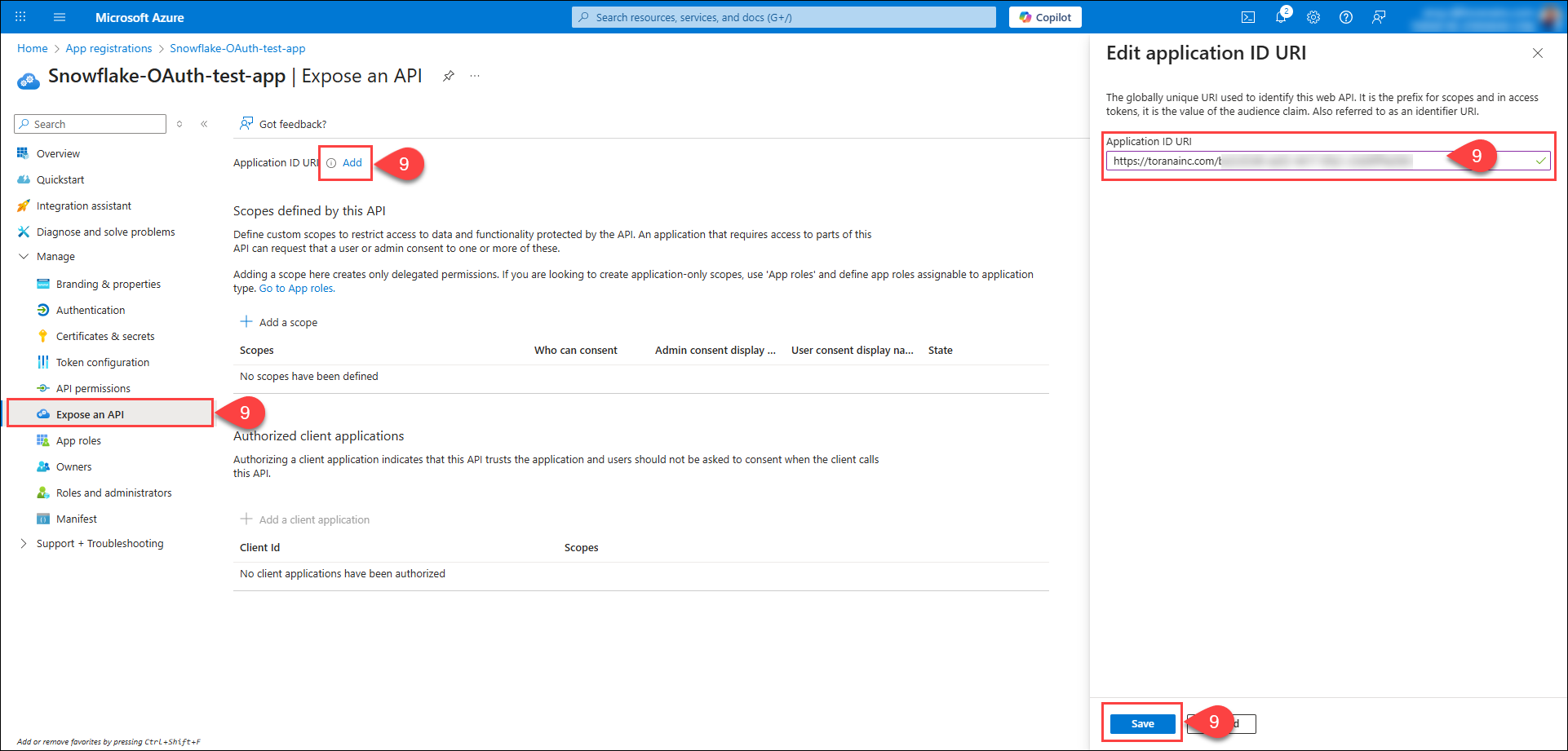Click the info icon beside Application ID URI
This screenshot has height=751, width=1568.
(x=331, y=163)
